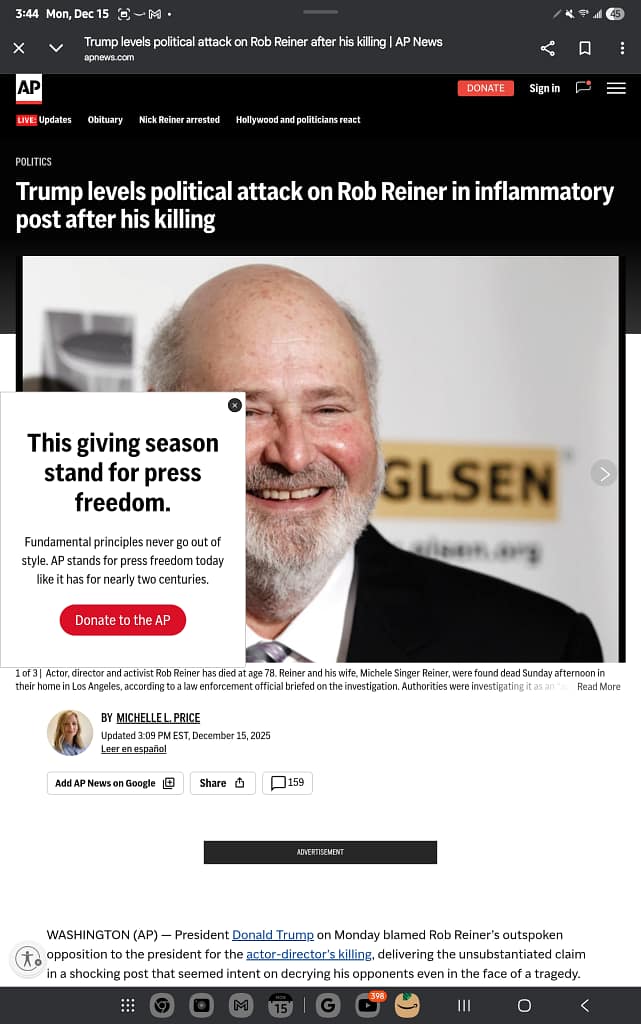Viewport: 641px width, 1024px height.
Task: Open Michelle L. Price author link
Action: [x=158, y=718]
